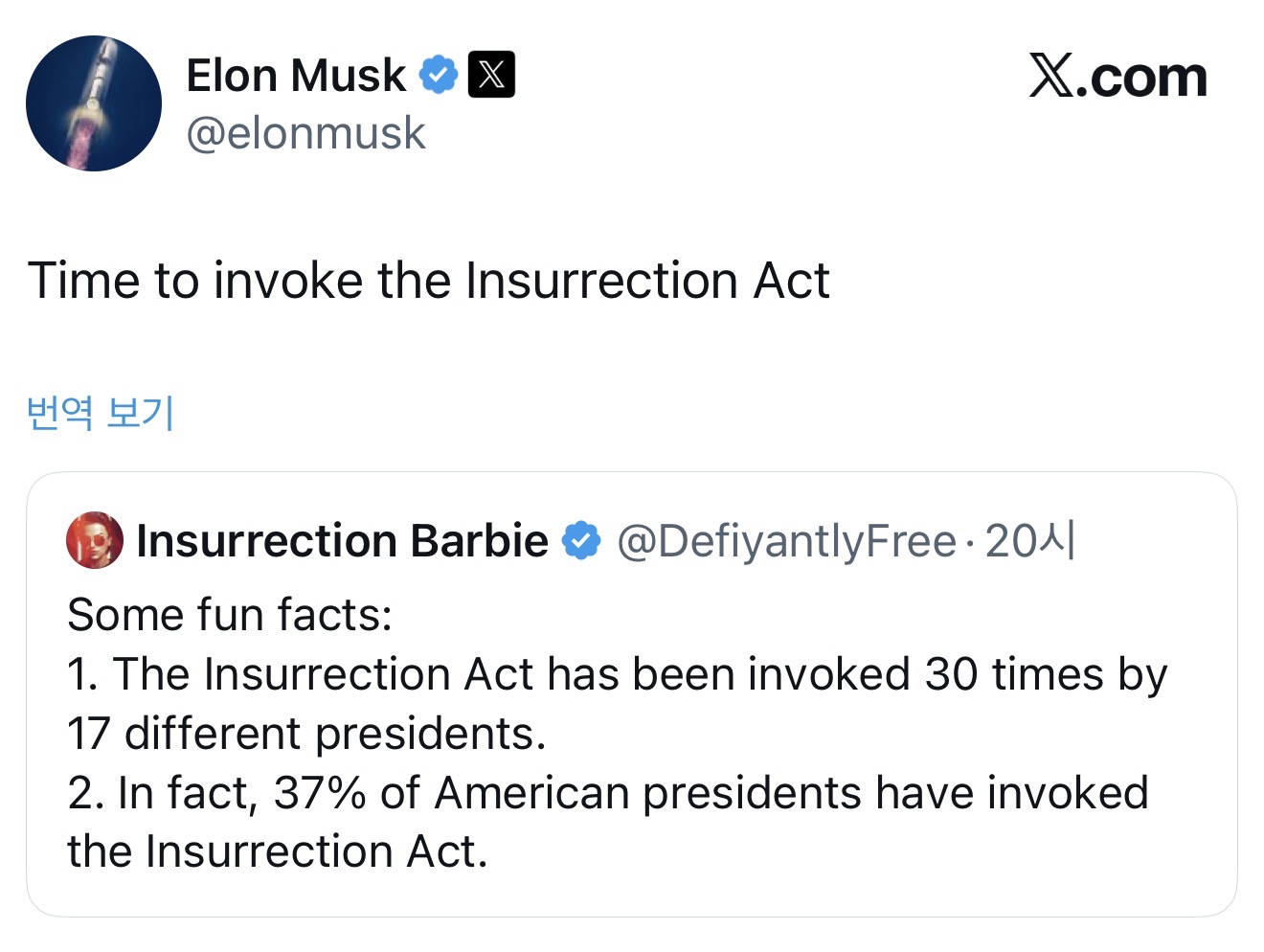Click the 번역 보기 translate link
This screenshot has height=952, width=1264.
point(101,413)
